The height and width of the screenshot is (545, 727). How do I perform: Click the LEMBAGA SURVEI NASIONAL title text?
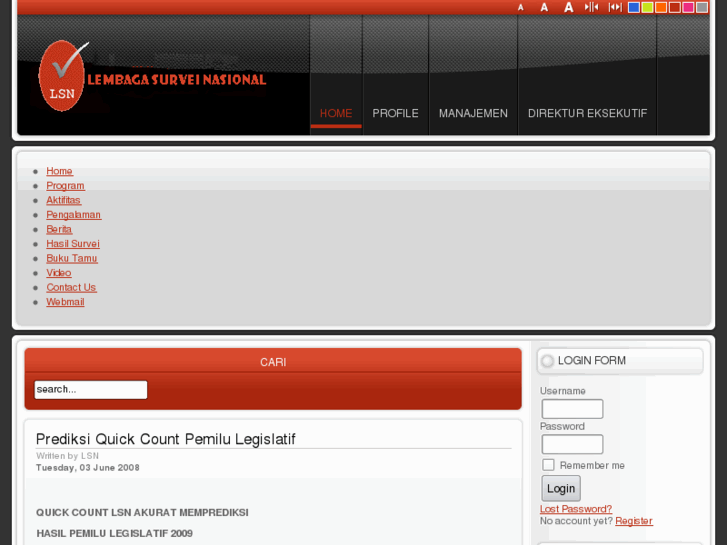(x=177, y=80)
